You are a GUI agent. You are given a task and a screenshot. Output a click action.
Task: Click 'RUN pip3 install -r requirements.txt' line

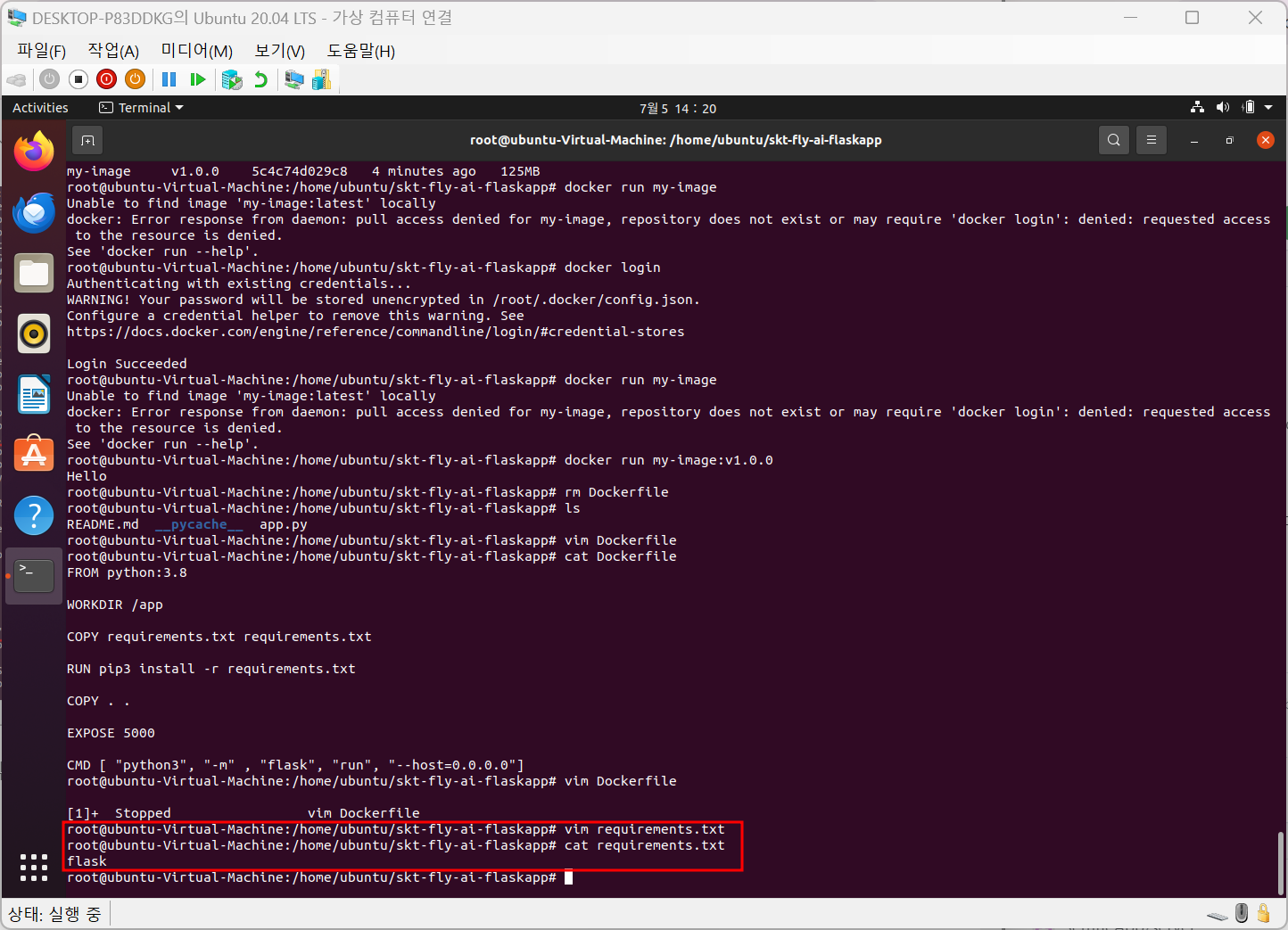[x=211, y=669]
